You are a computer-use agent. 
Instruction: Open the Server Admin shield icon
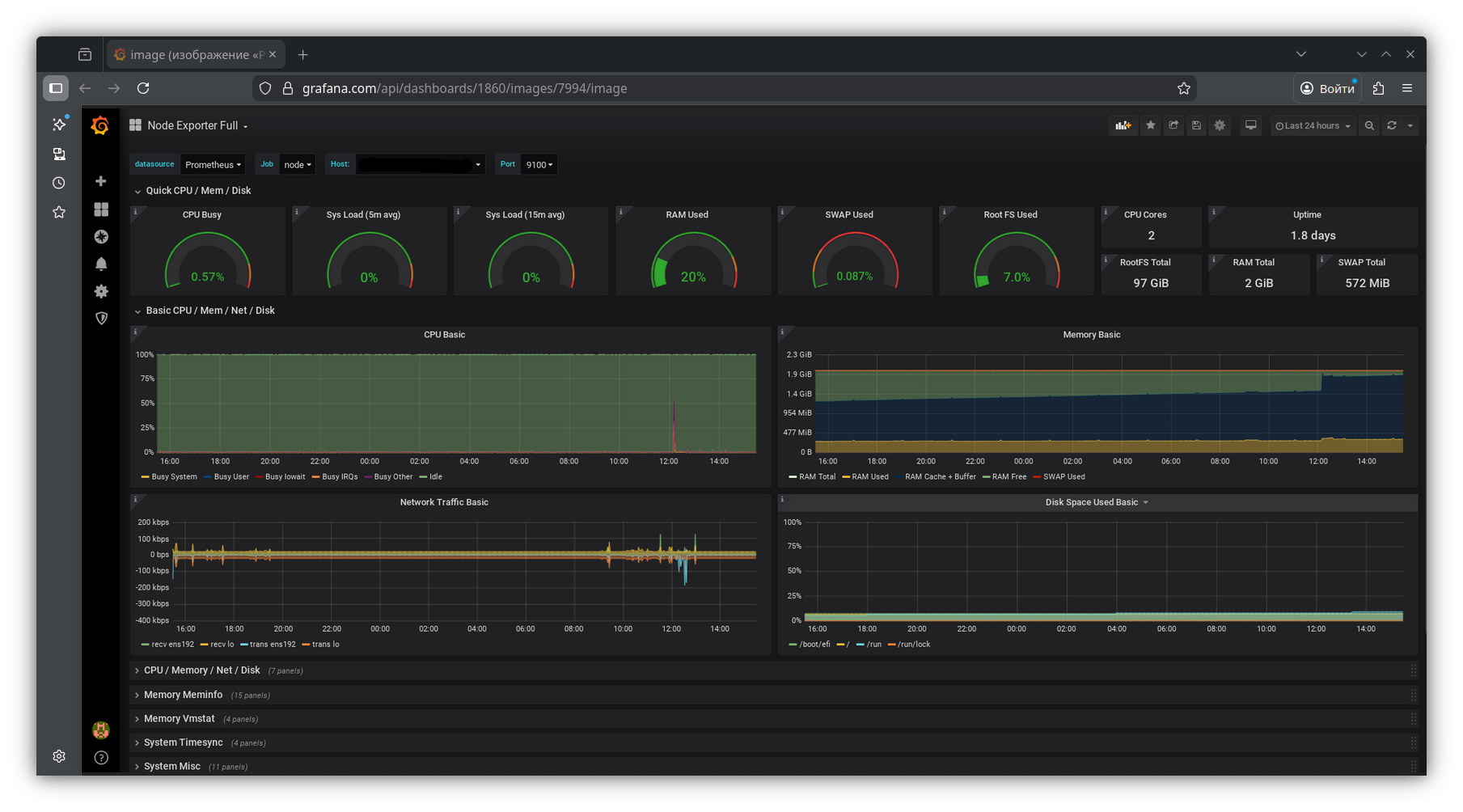tap(101, 319)
